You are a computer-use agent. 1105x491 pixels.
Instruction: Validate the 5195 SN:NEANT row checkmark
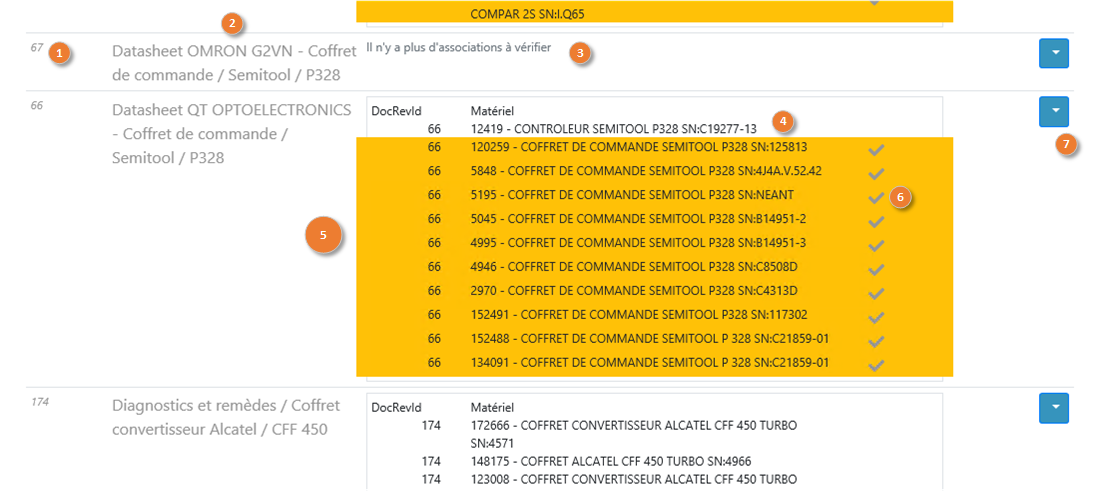coord(876,198)
